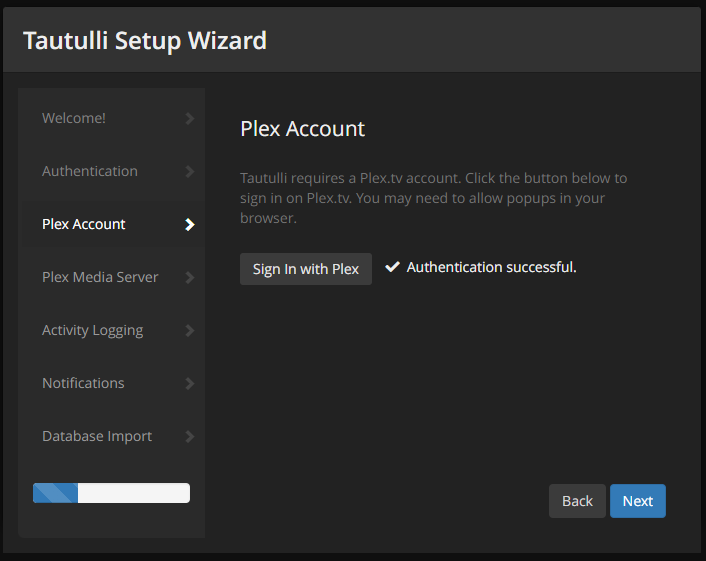
Task: Select the Plex Account step
Action: [x=111, y=224]
